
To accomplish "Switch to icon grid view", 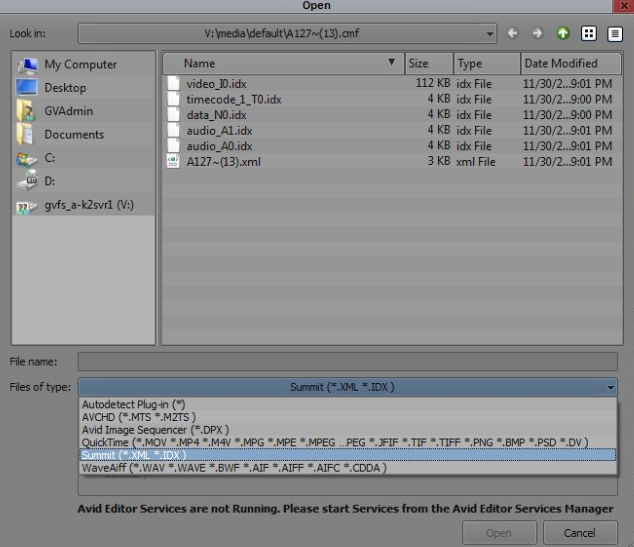I will 589,33.
